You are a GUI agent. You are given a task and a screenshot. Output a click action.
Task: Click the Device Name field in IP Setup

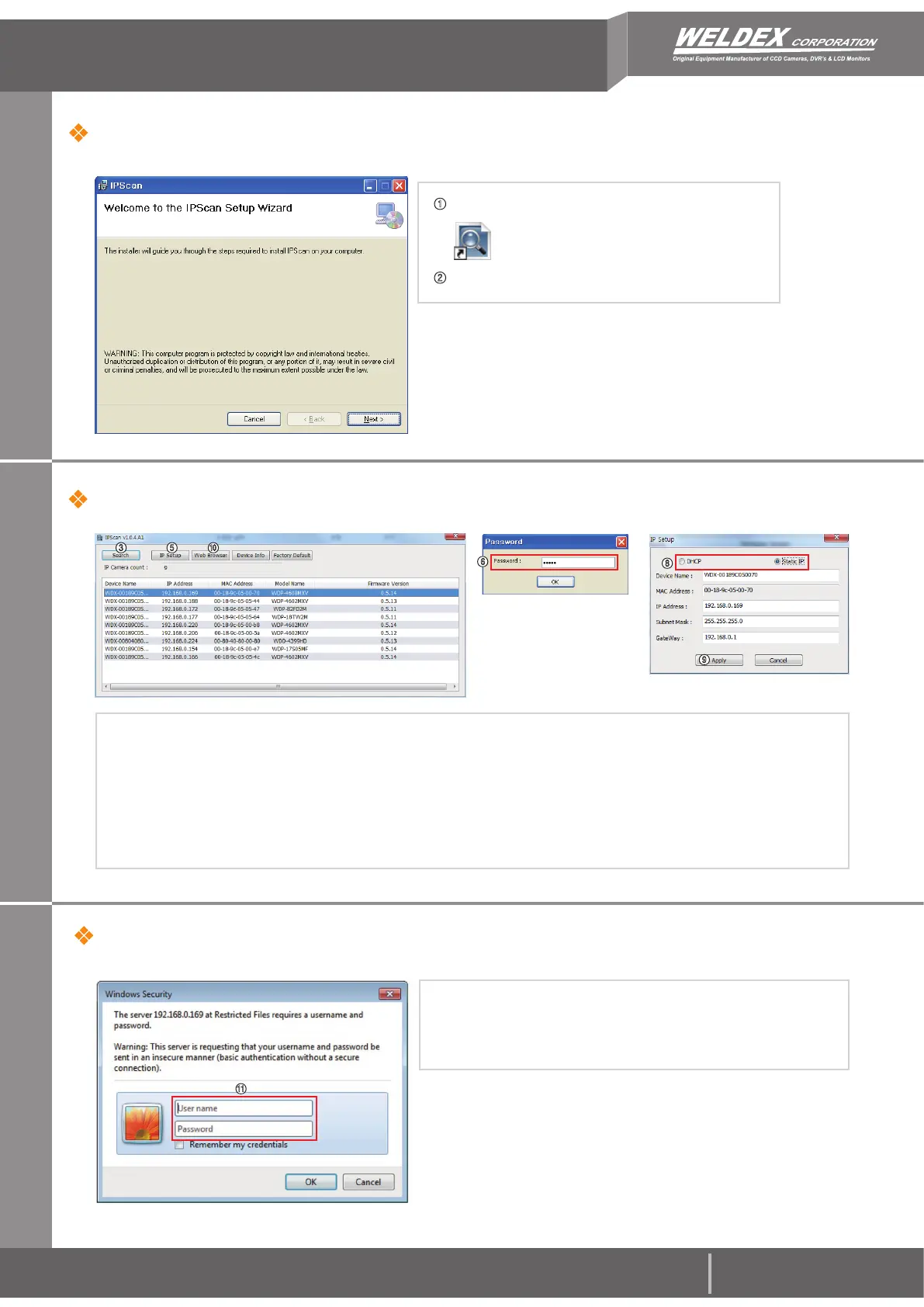[770, 576]
